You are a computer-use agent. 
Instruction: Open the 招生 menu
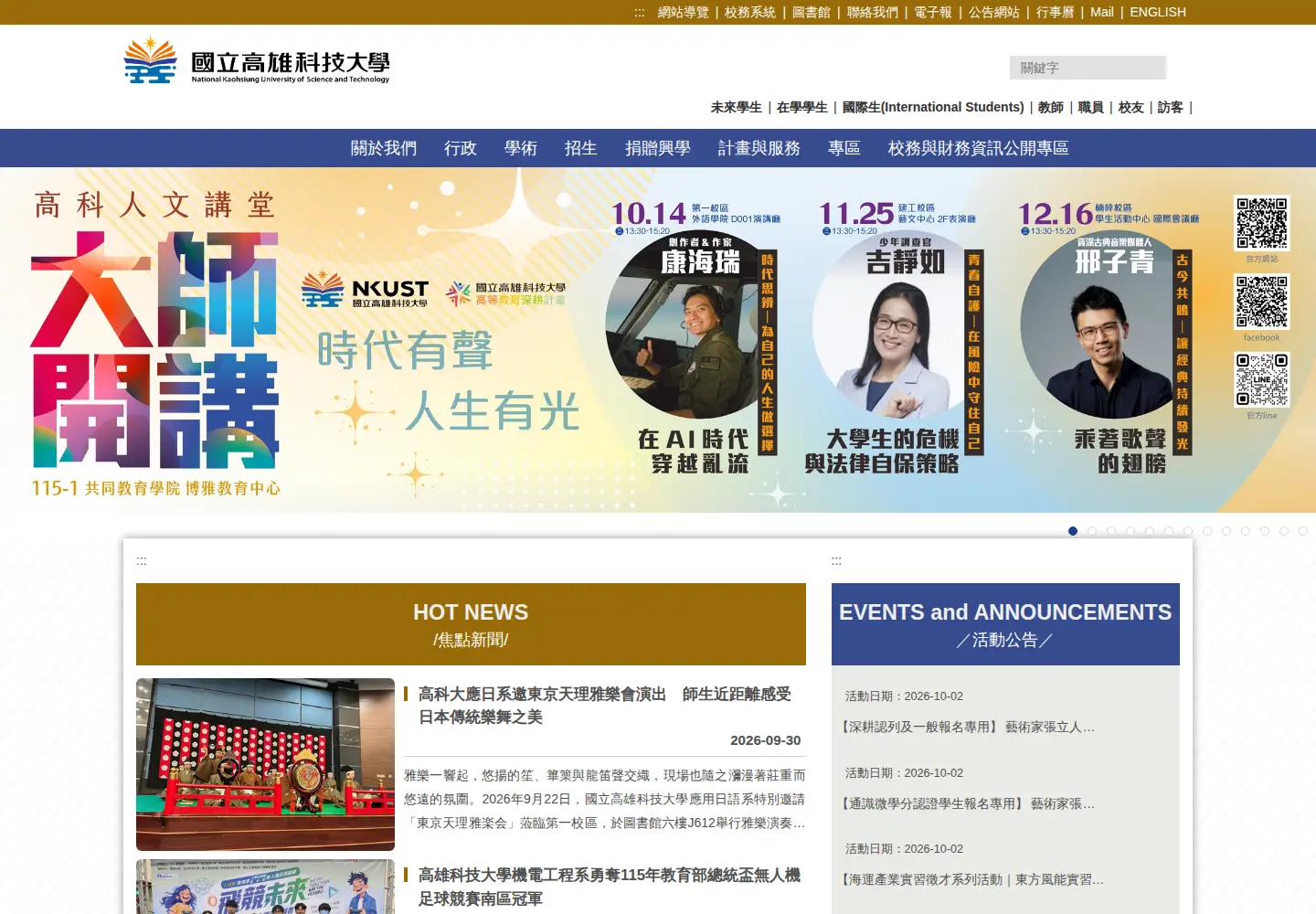(x=581, y=148)
